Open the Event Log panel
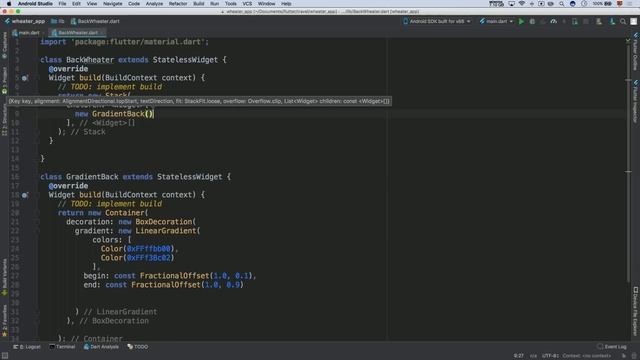 (611, 347)
